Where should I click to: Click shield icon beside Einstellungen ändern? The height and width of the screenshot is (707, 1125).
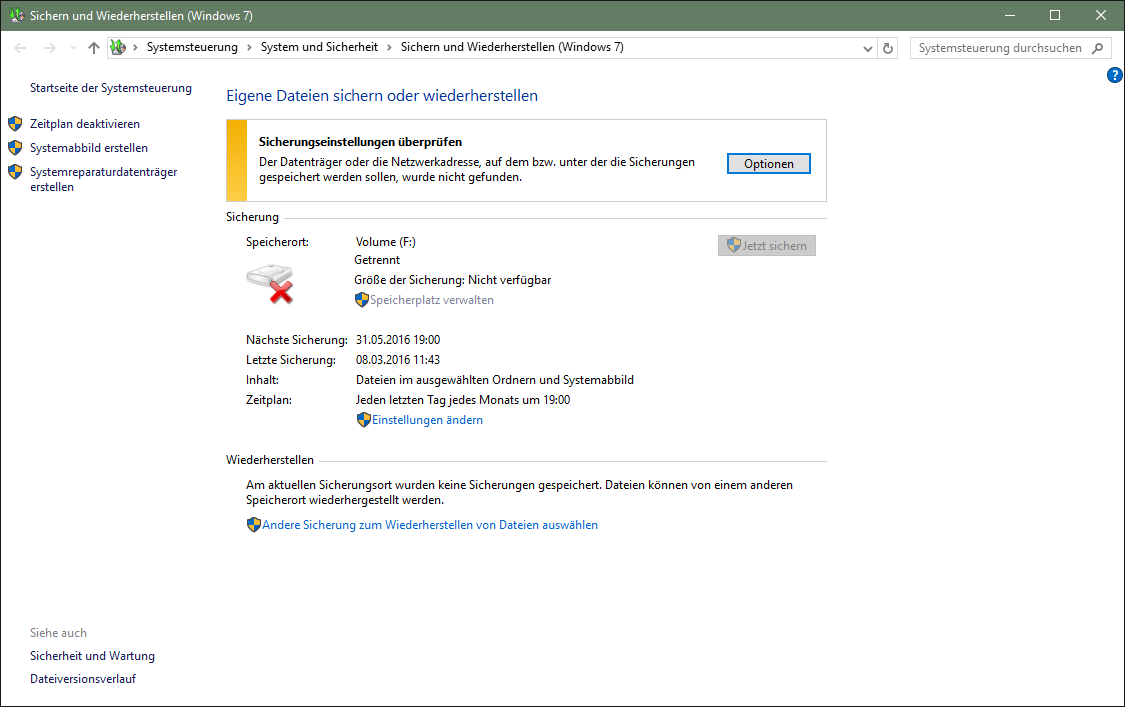(x=364, y=420)
